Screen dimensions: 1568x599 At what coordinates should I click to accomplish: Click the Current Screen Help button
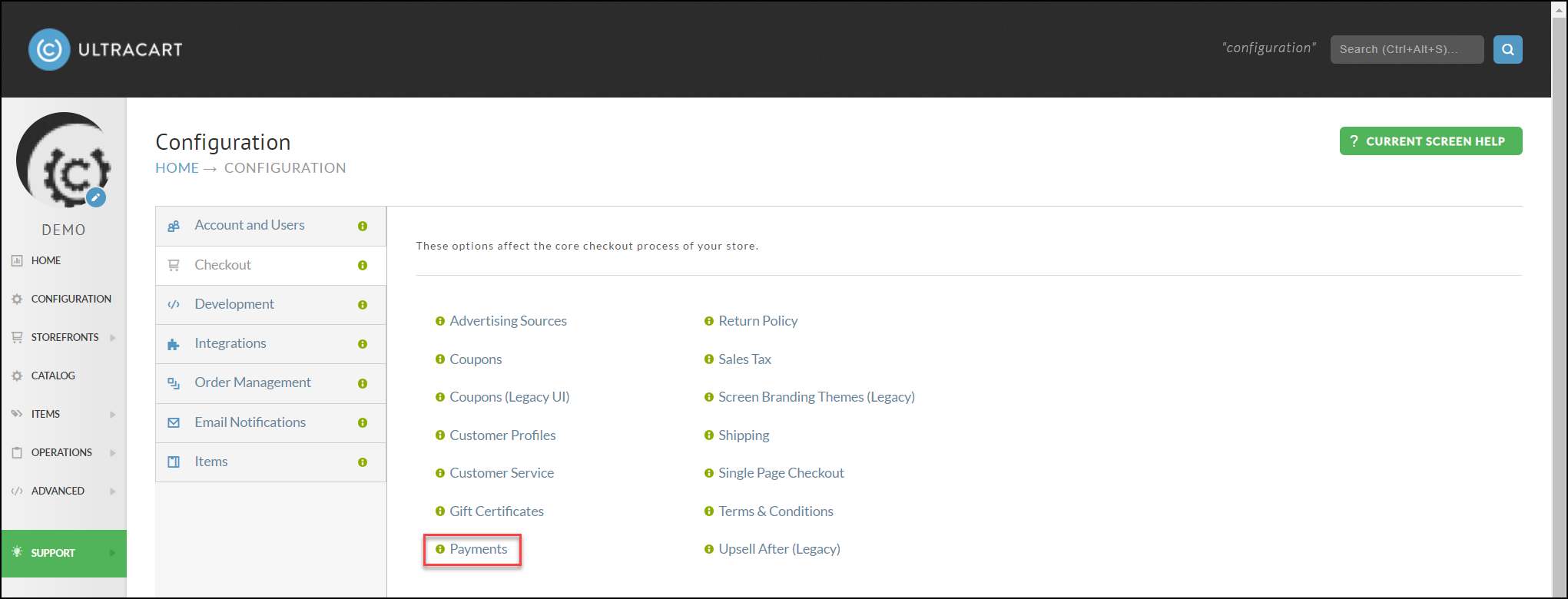[x=1430, y=141]
